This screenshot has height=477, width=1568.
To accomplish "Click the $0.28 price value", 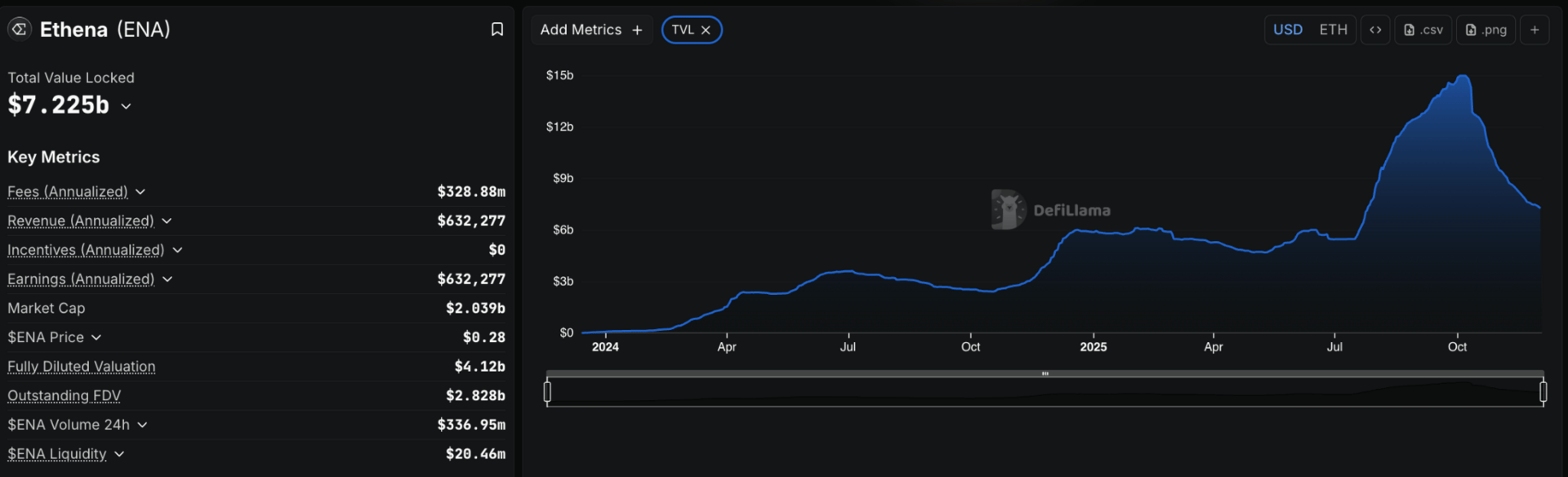I will tap(484, 337).
